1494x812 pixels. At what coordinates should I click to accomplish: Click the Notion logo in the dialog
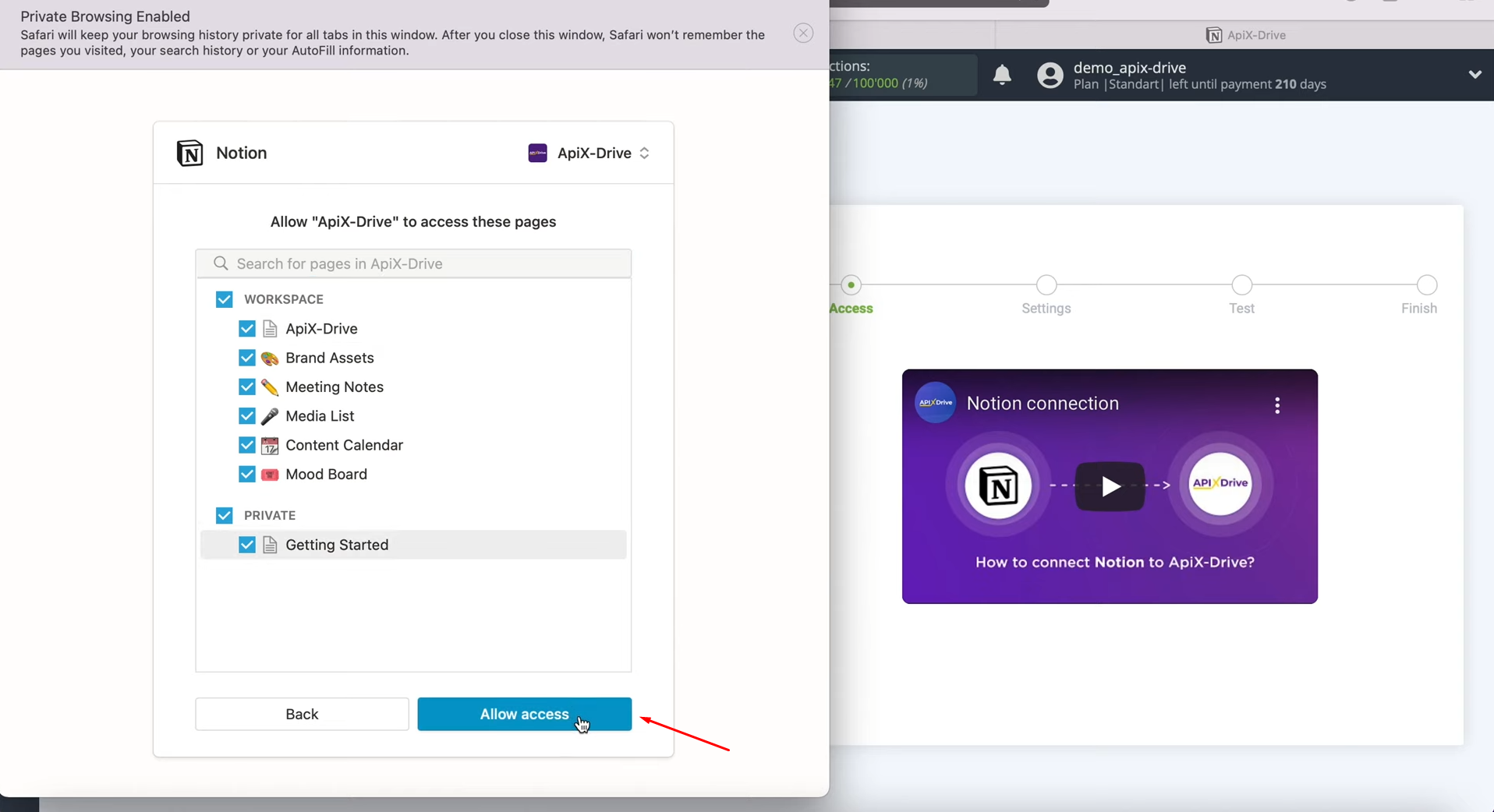pos(189,153)
